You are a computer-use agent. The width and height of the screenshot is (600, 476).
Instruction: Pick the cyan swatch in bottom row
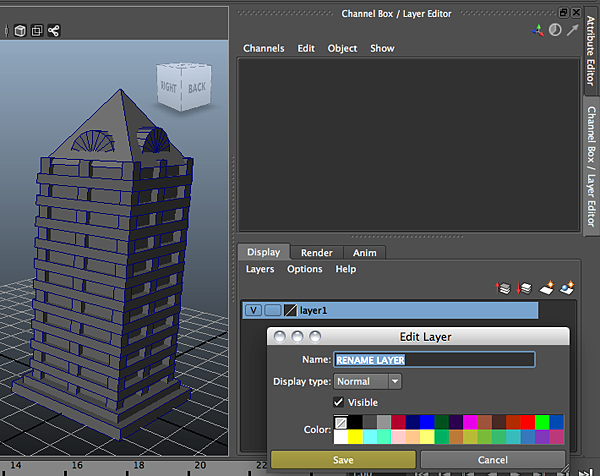pos(370,437)
